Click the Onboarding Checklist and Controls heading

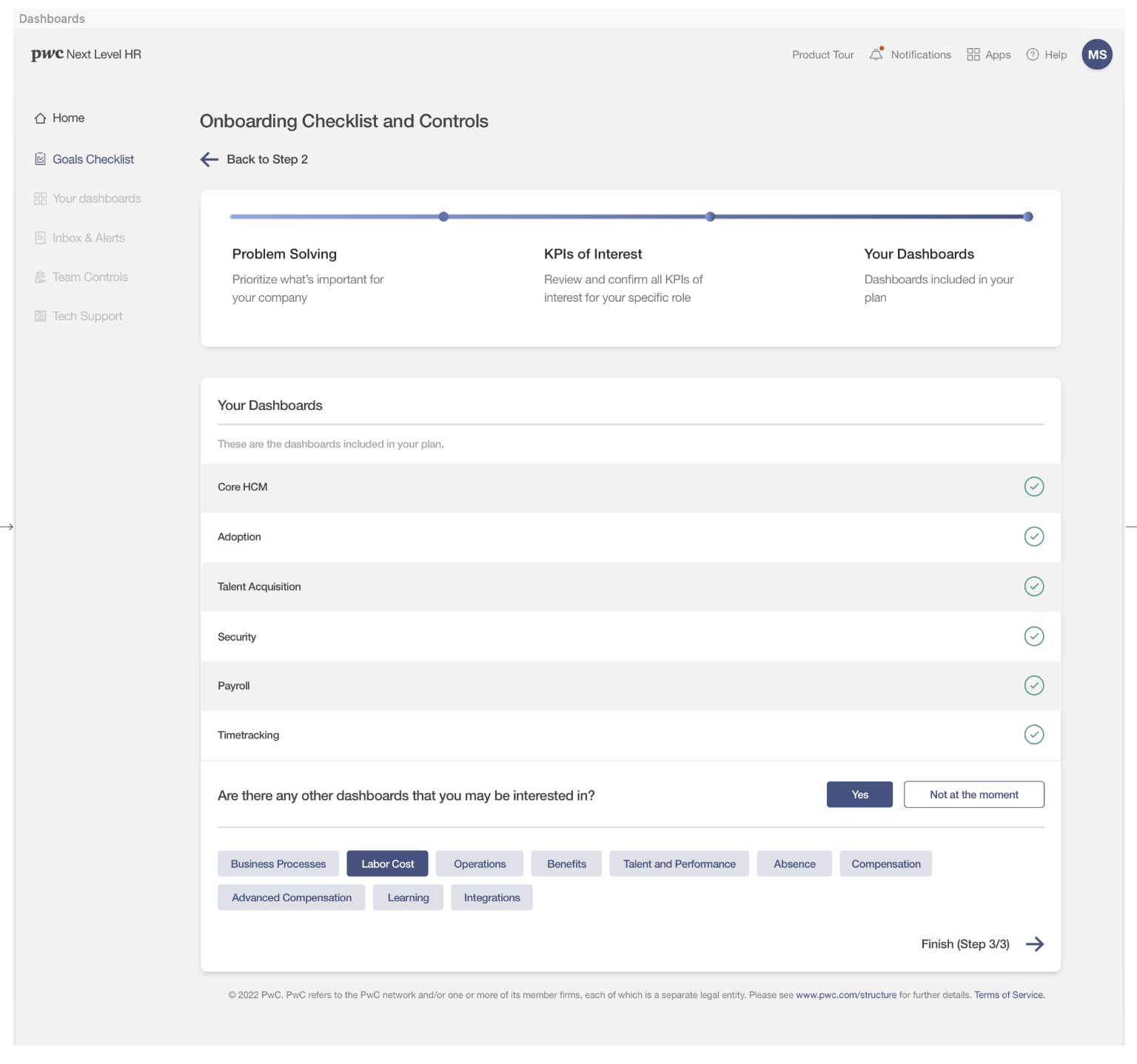point(344,121)
